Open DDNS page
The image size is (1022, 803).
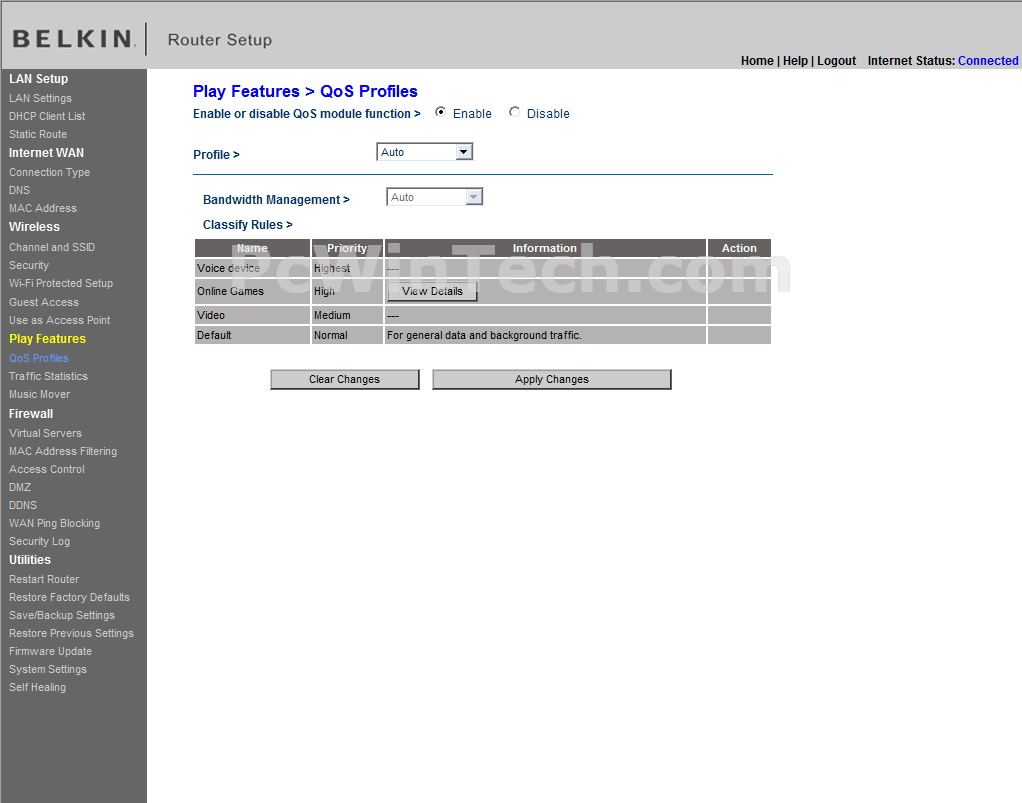23,505
